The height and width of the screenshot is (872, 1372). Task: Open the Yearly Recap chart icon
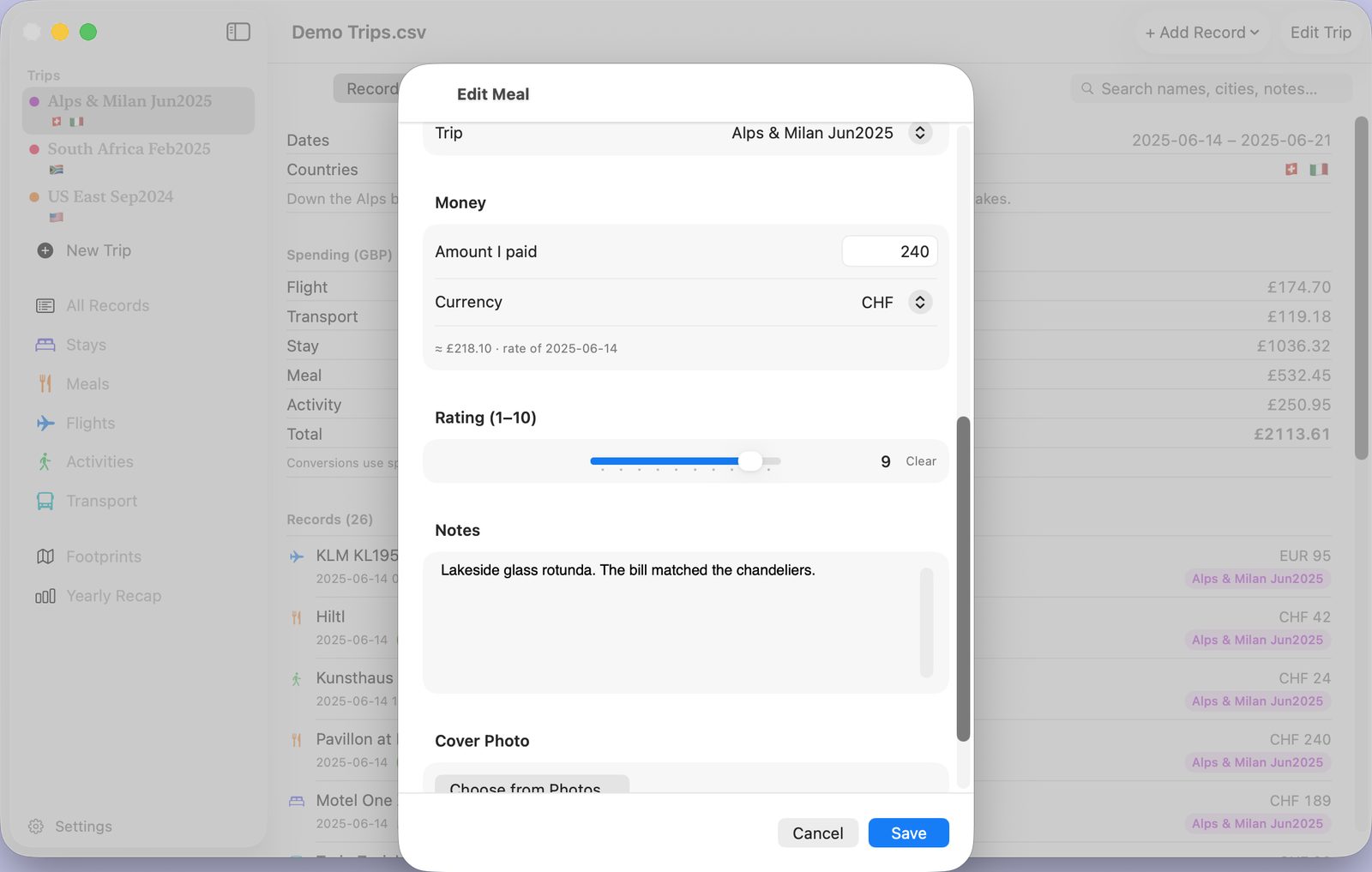[x=45, y=596]
